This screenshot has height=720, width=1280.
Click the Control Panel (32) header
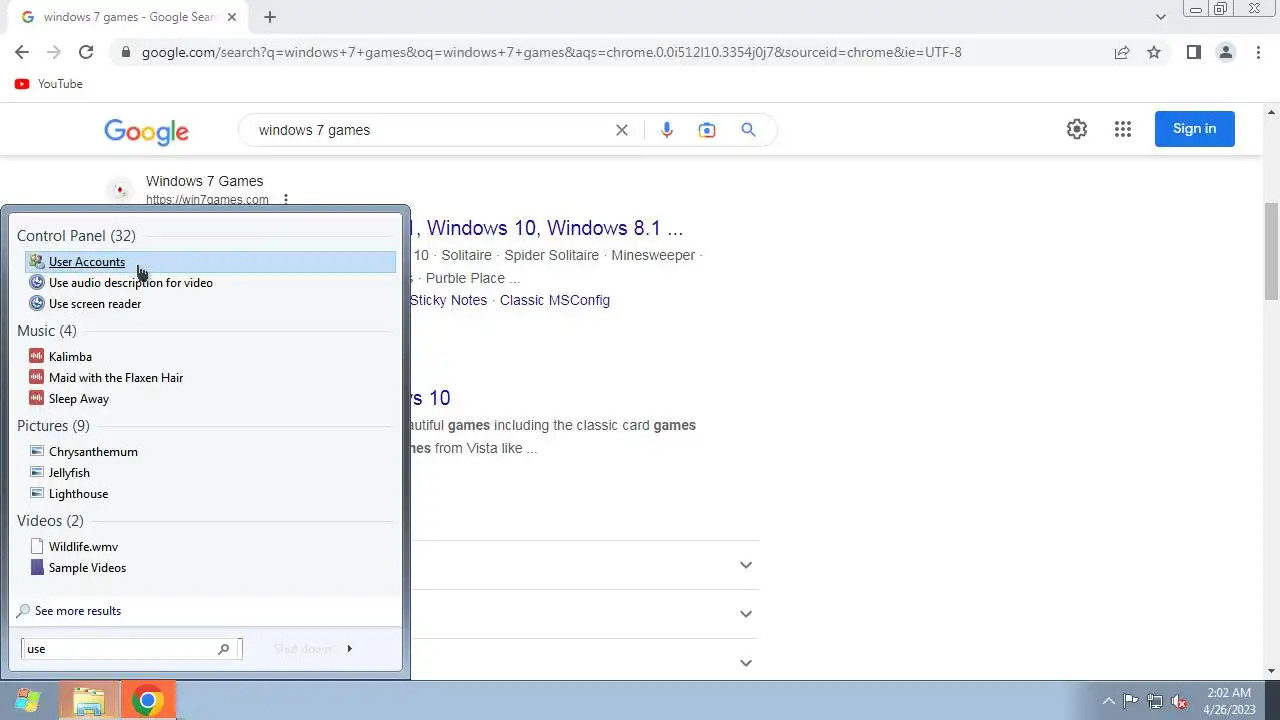tap(76, 236)
